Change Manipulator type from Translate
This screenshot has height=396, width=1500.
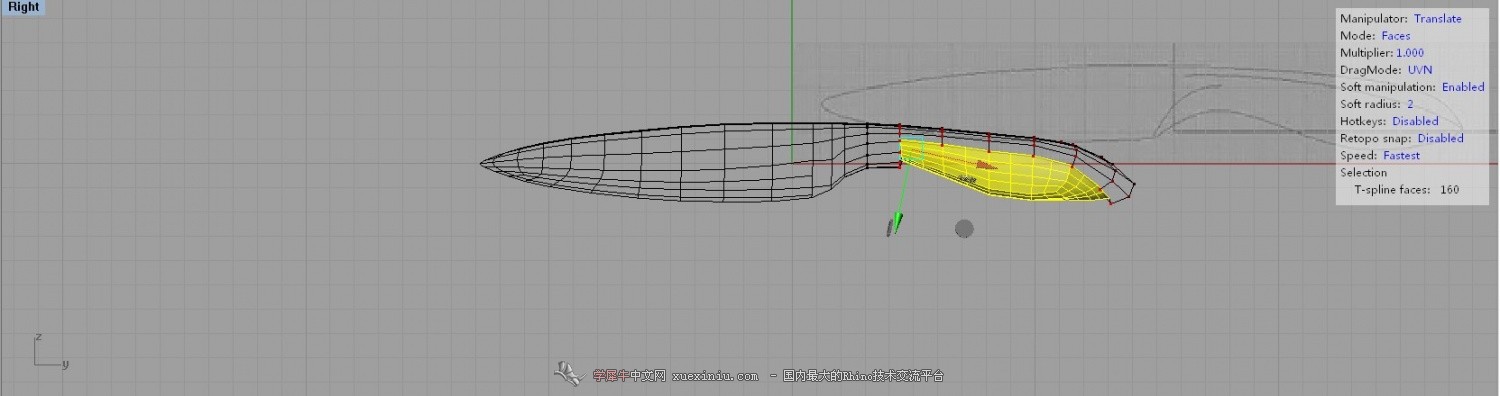tap(1437, 19)
